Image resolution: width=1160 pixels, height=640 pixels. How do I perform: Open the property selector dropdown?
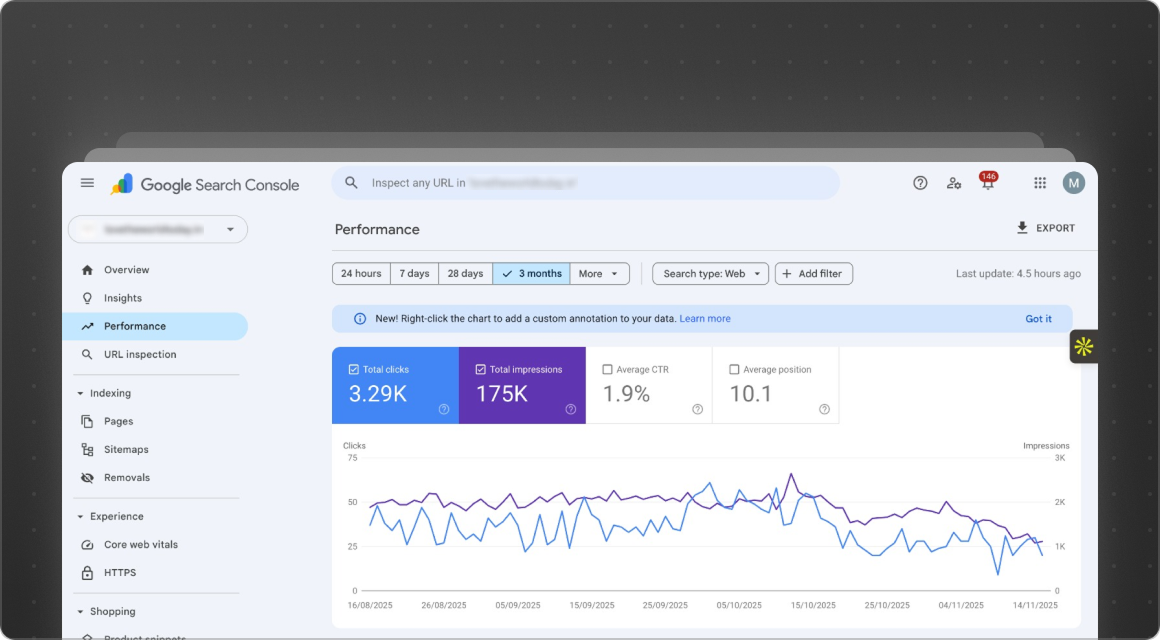click(x=158, y=229)
